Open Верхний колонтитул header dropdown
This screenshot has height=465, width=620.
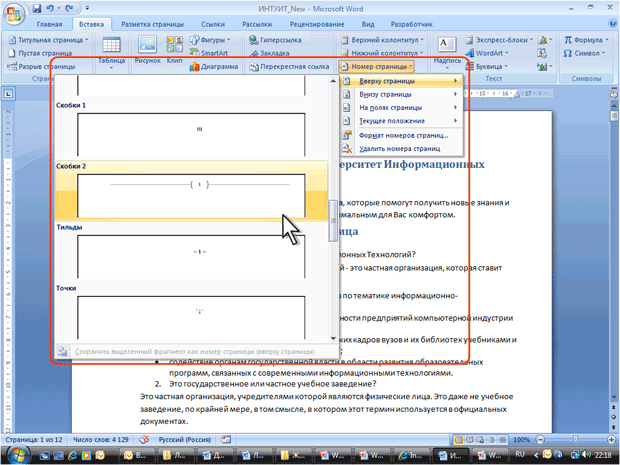(382, 40)
